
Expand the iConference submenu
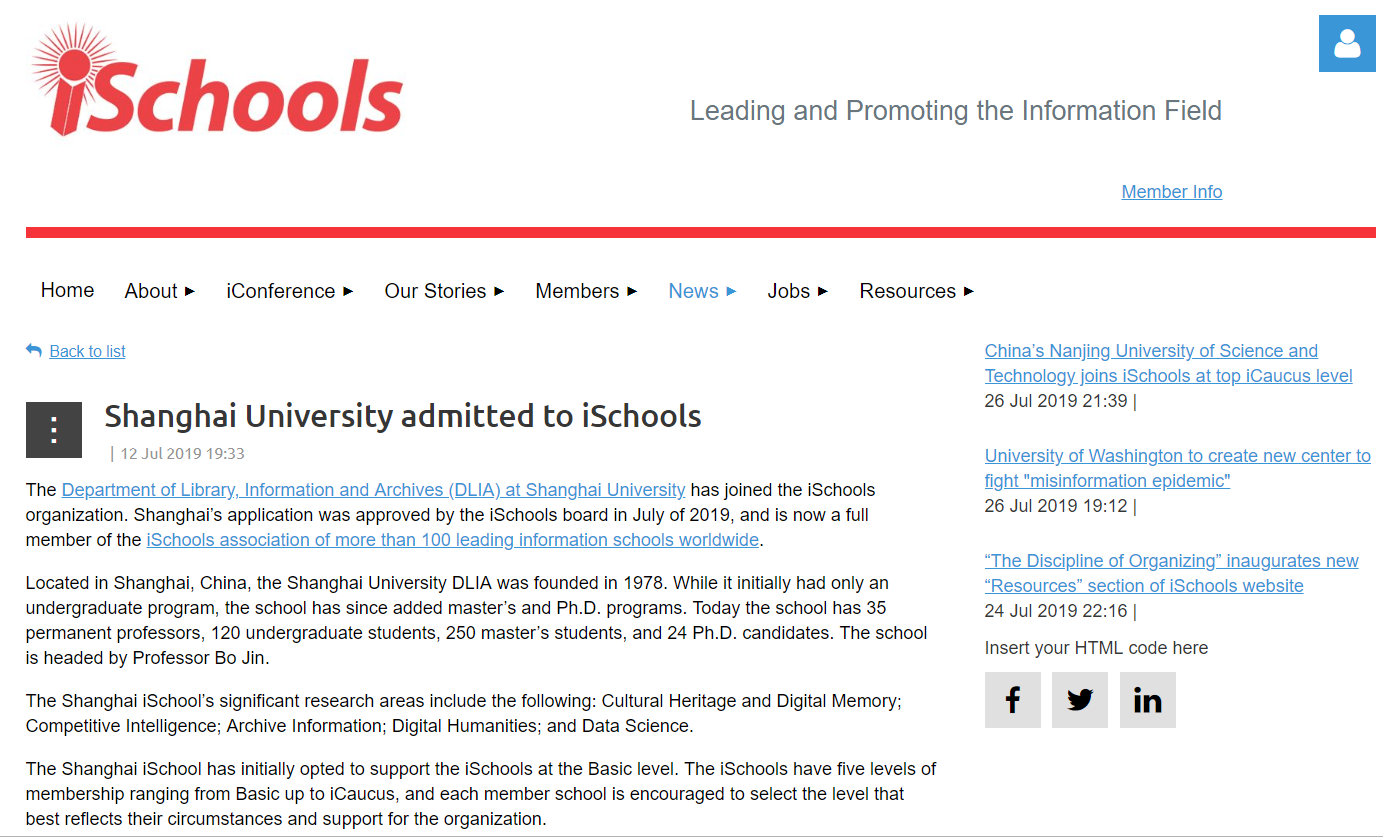coord(348,292)
